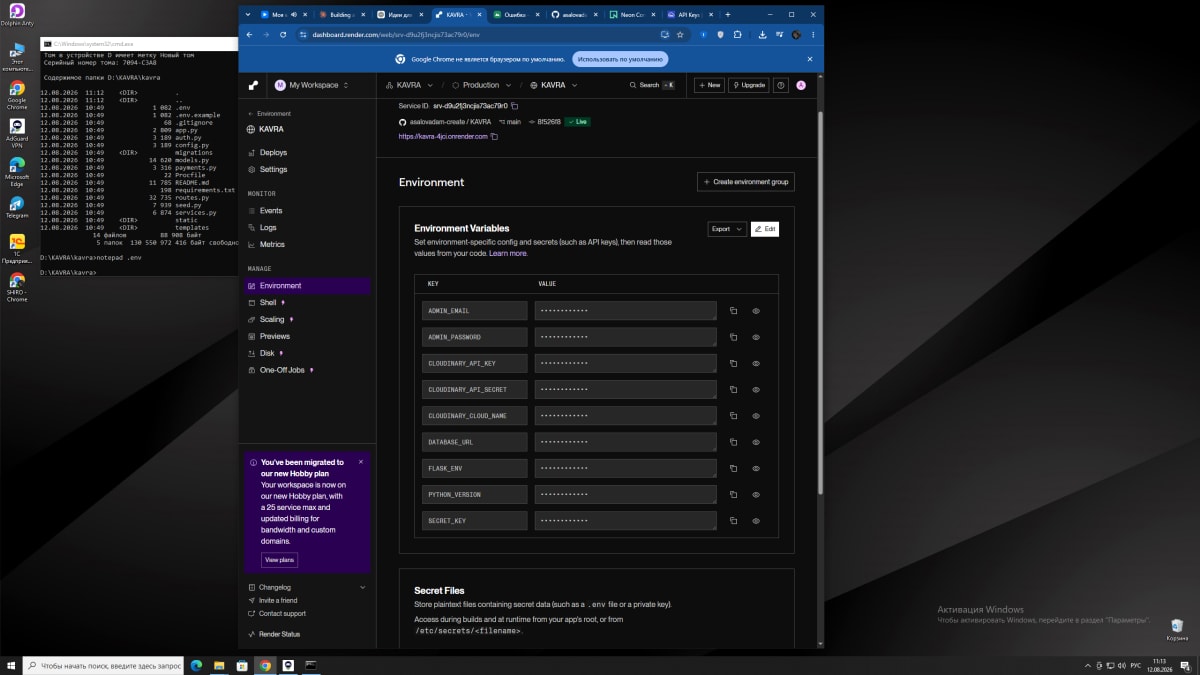Unmask the DATABASE_URL value
Image resolution: width=1200 pixels, height=675 pixels.
pos(756,442)
